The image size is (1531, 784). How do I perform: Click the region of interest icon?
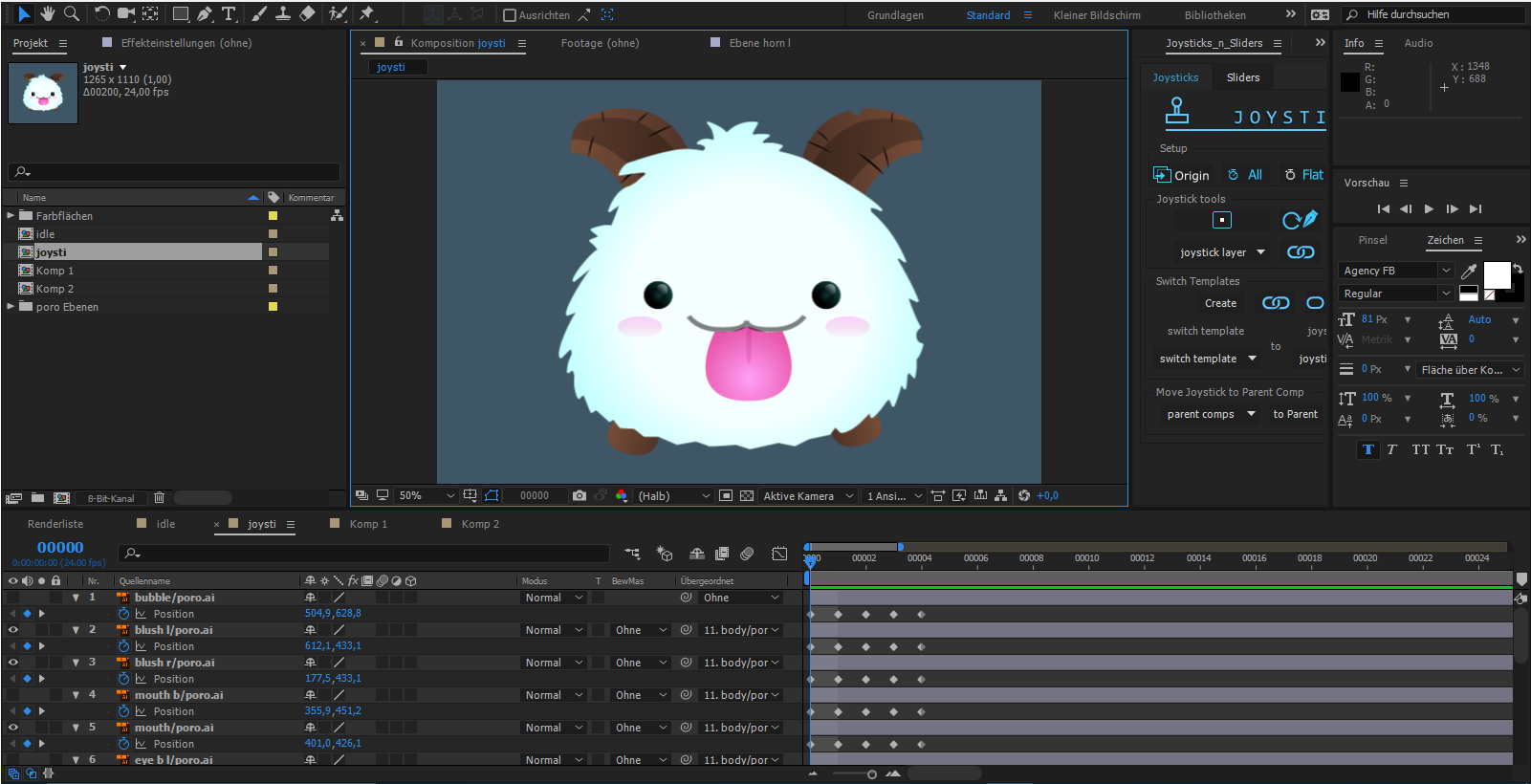[726, 495]
